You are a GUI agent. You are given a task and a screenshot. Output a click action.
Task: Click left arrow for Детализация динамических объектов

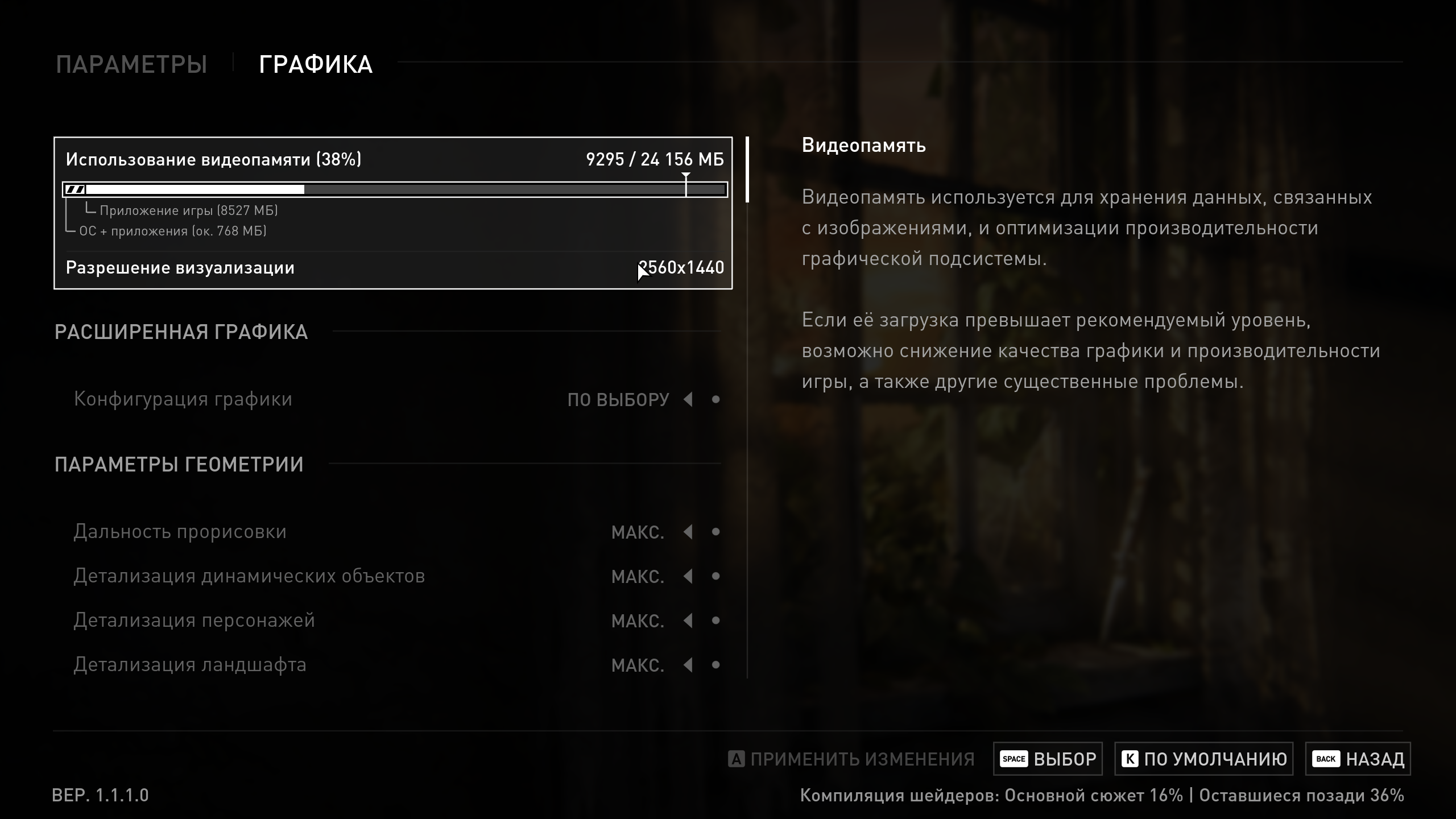[x=688, y=576]
